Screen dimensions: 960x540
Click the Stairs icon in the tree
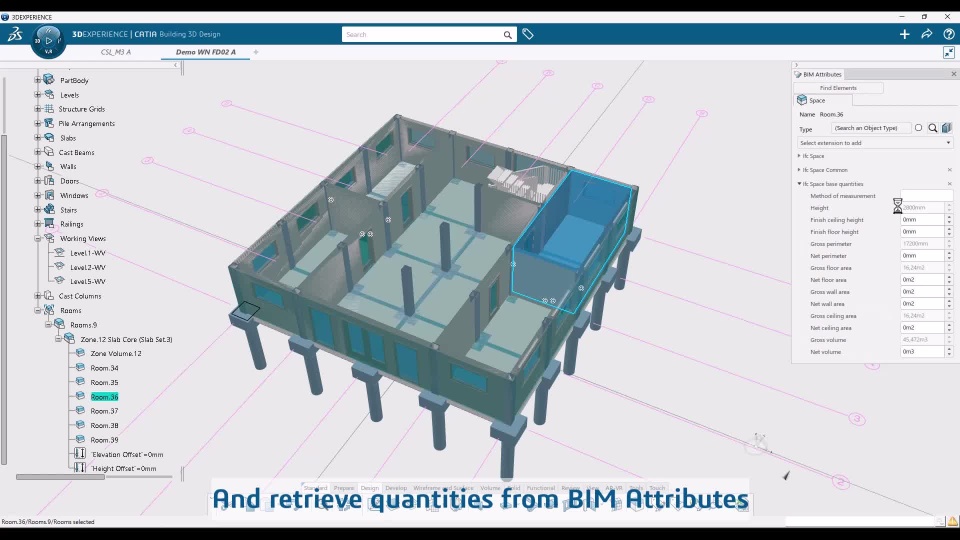pyautogui.click(x=49, y=209)
